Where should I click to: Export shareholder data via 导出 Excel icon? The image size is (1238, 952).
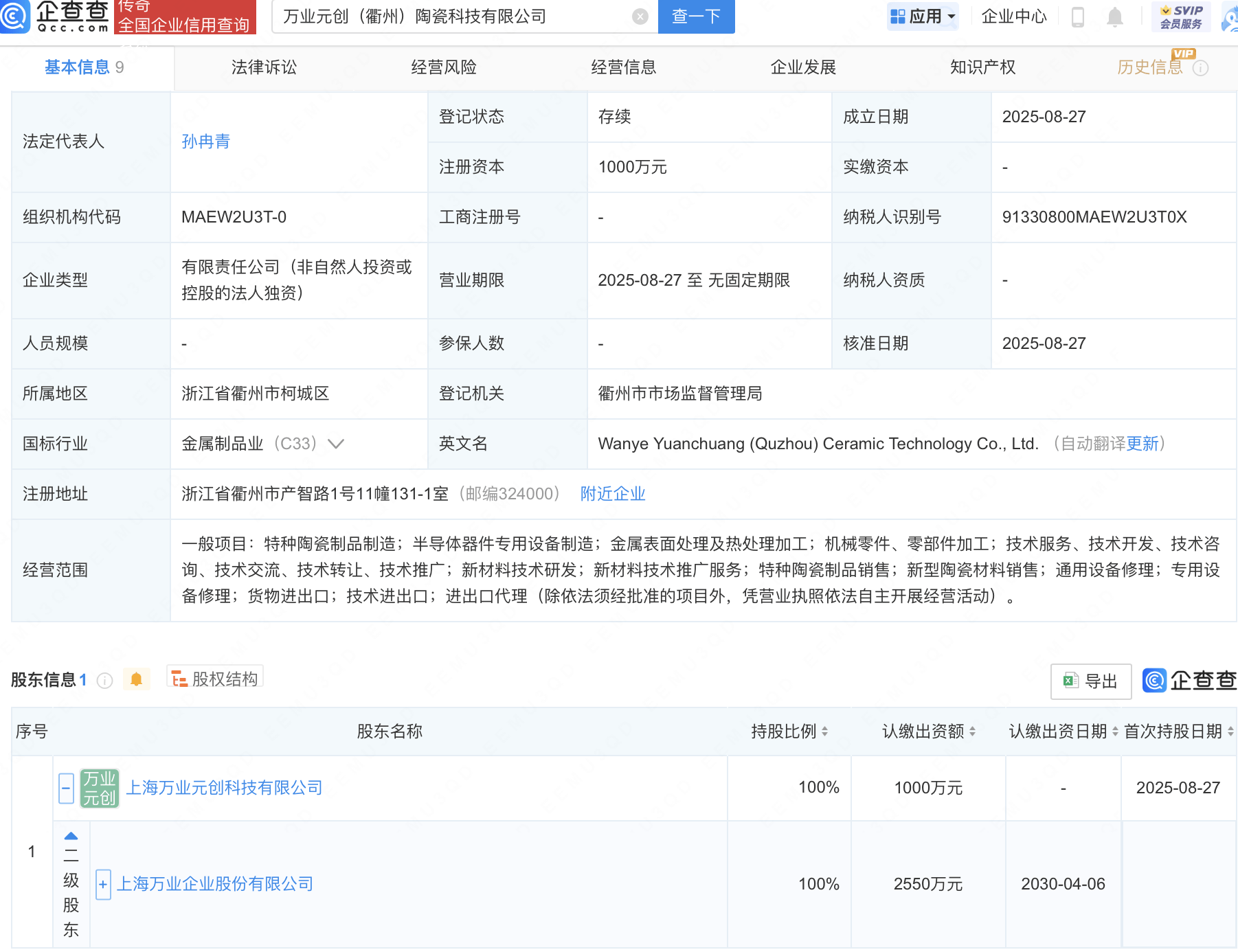coord(1090,681)
